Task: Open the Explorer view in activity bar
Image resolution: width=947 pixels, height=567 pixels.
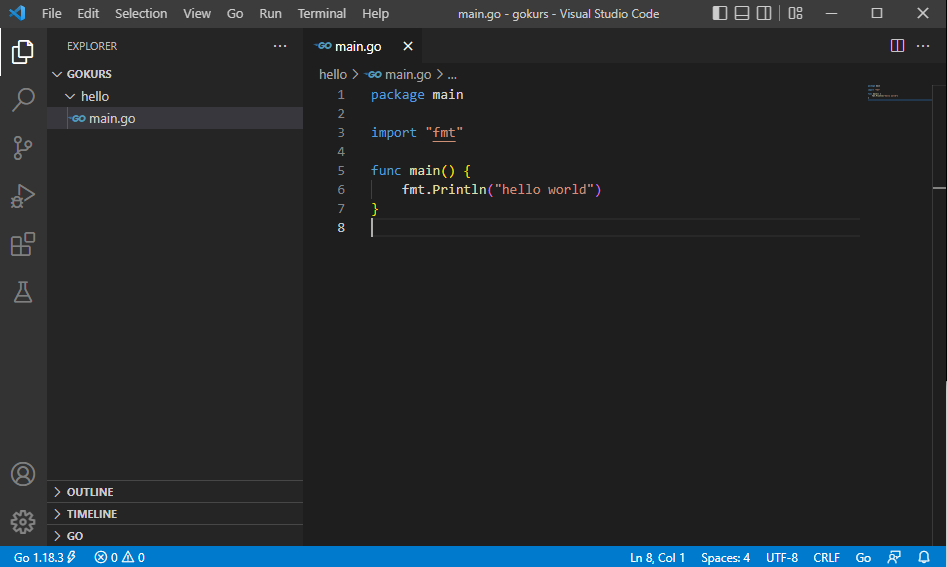Action: coord(23,52)
